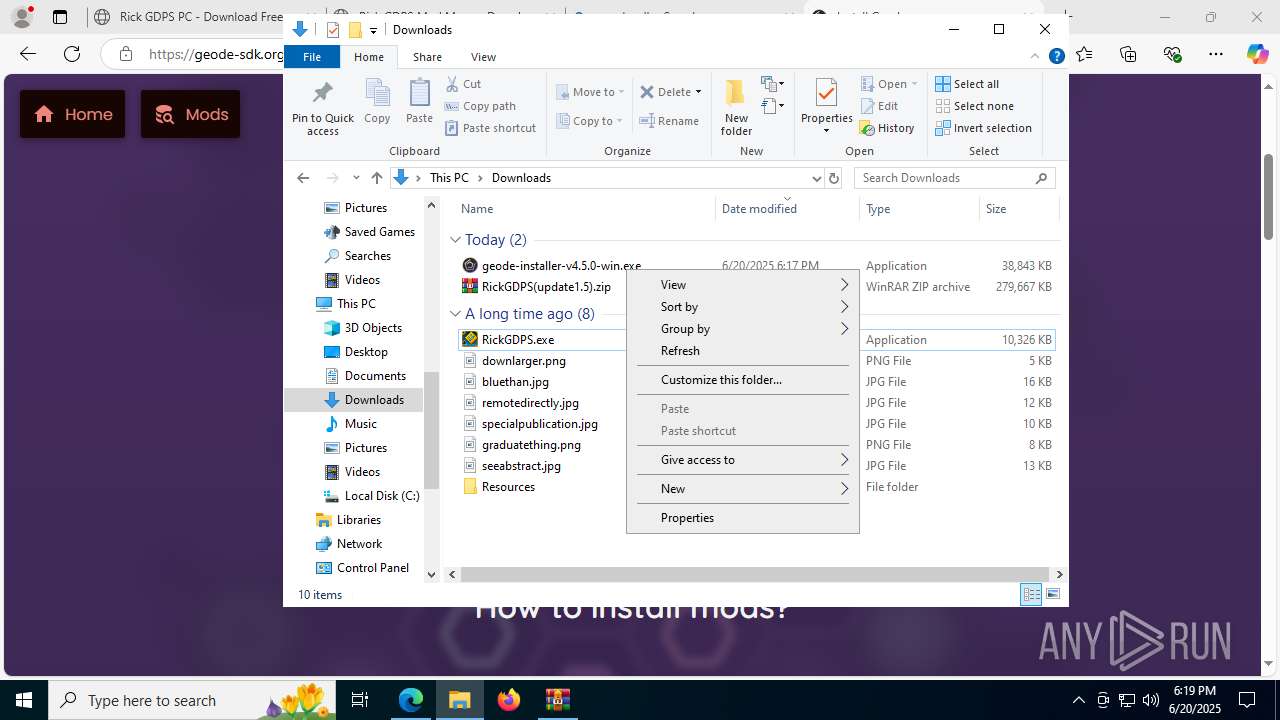Switch to large icons view button

click(1052, 595)
